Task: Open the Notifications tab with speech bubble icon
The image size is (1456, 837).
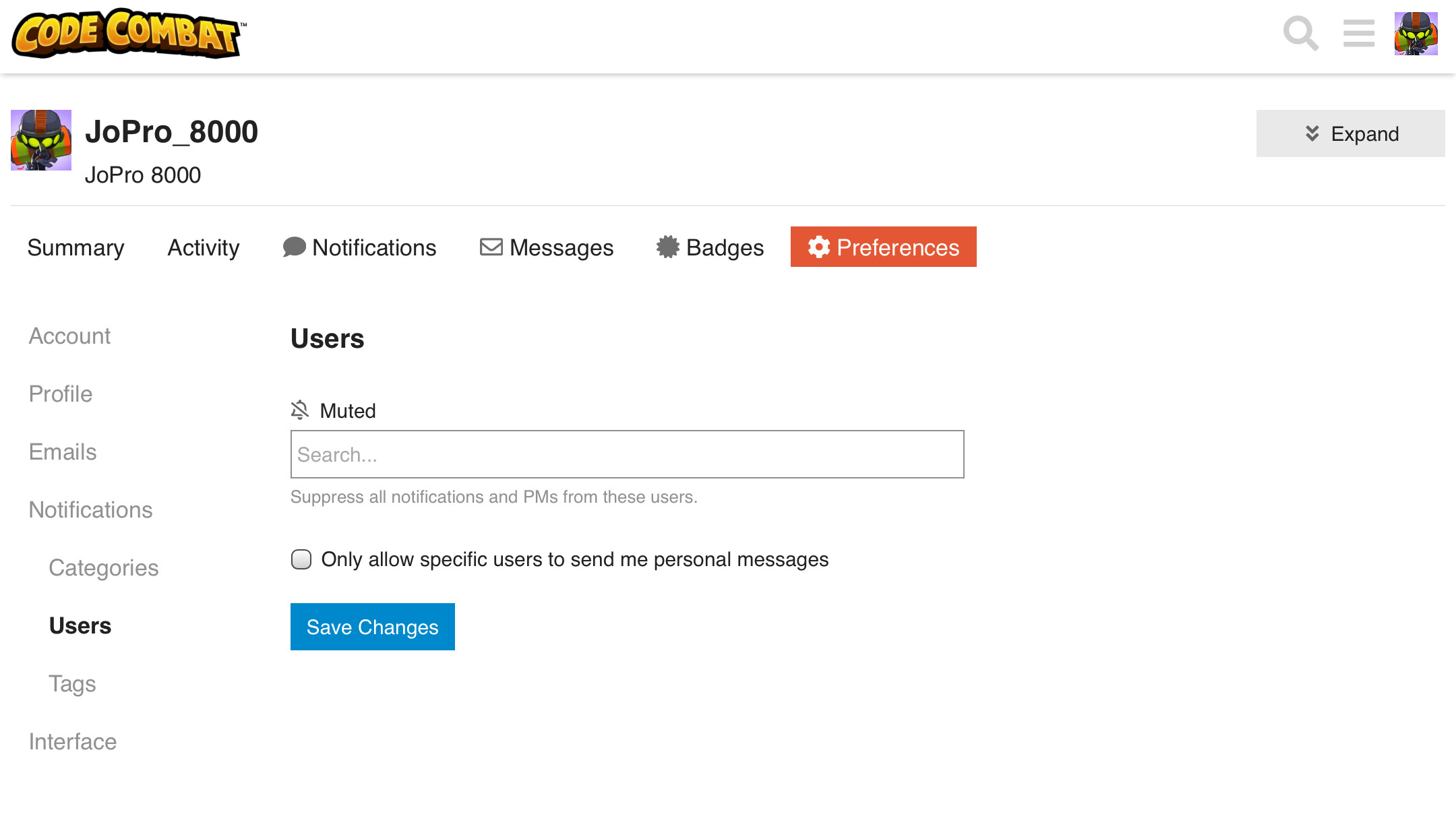Action: (359, 247)
